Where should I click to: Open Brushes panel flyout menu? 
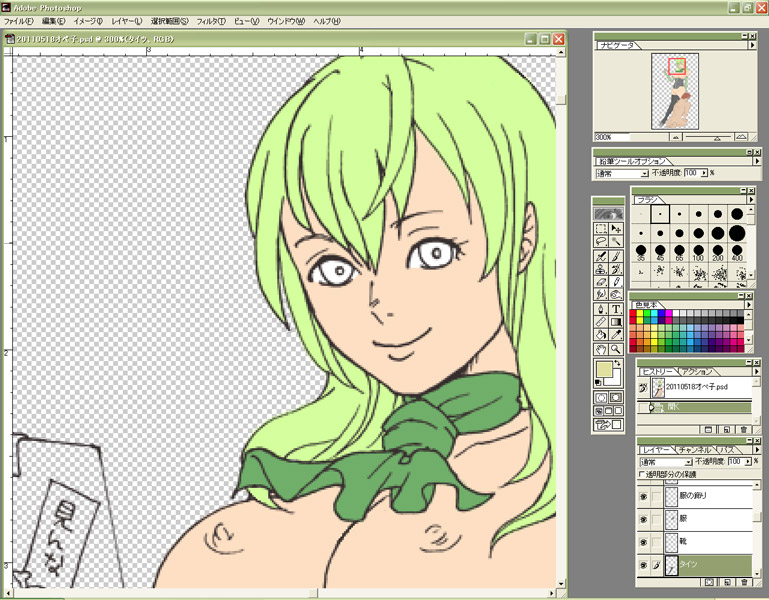tap(751, 200)
